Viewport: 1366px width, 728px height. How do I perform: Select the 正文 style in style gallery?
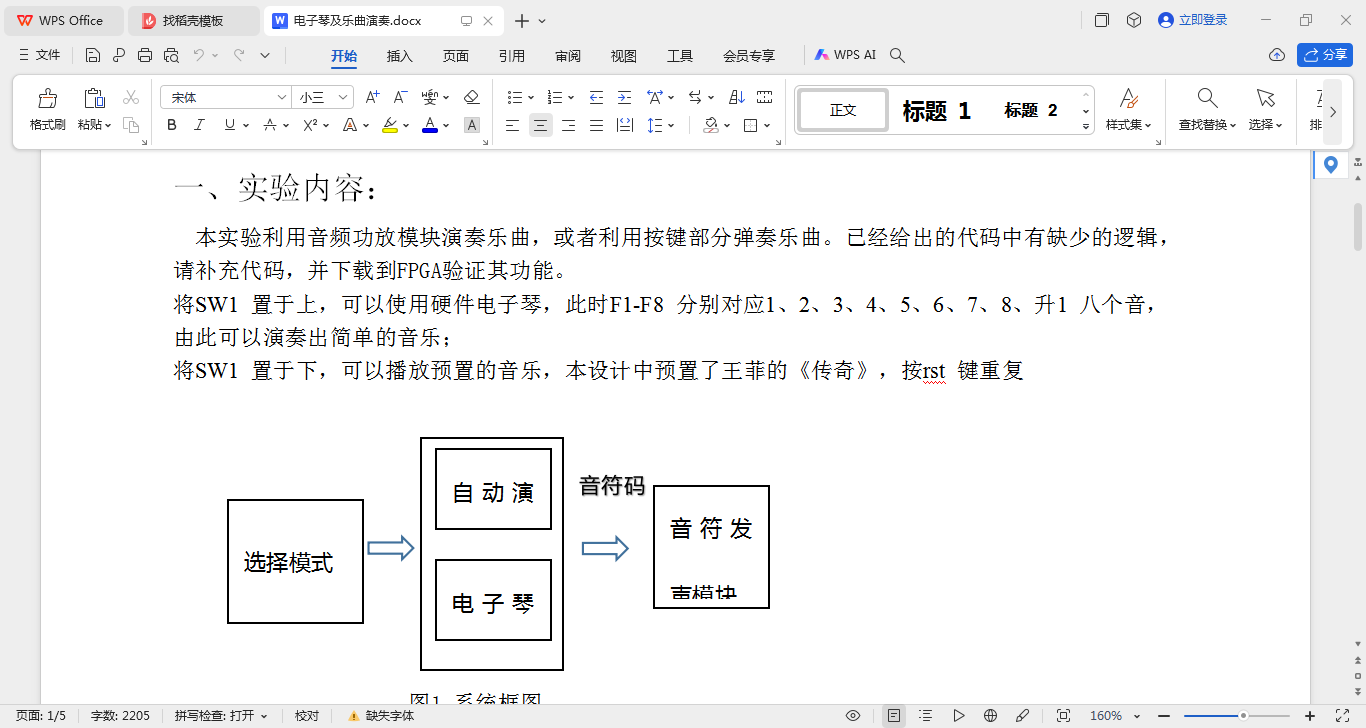click(x=841, y=110)
